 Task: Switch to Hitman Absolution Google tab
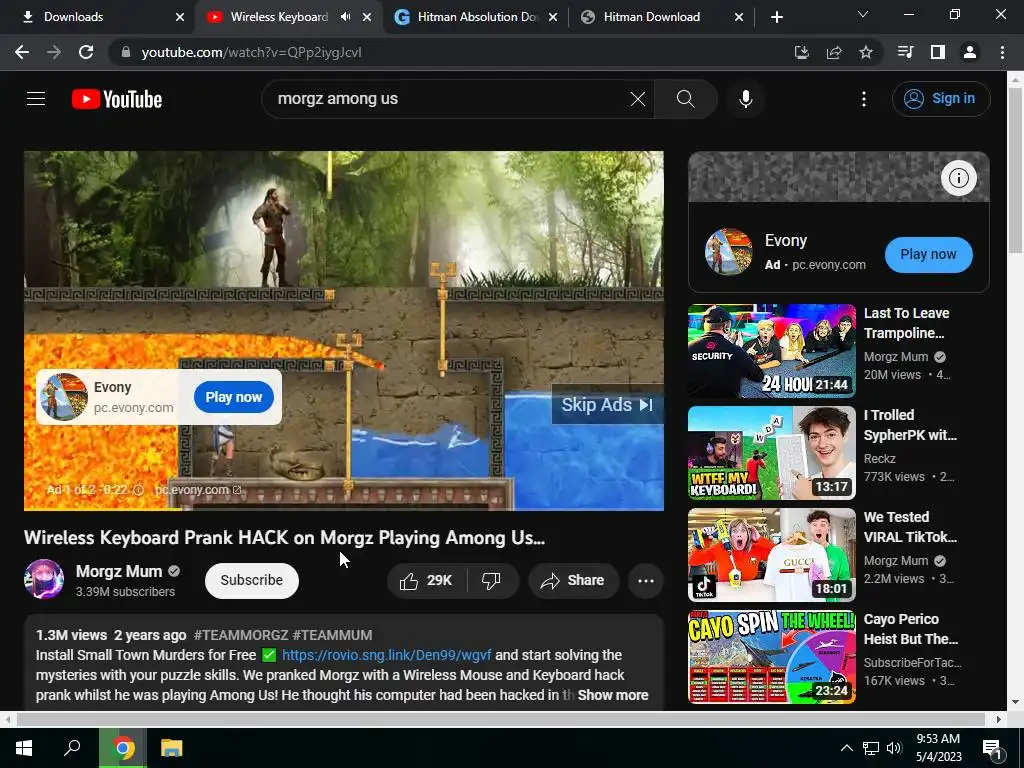click(x=477, y=17)
